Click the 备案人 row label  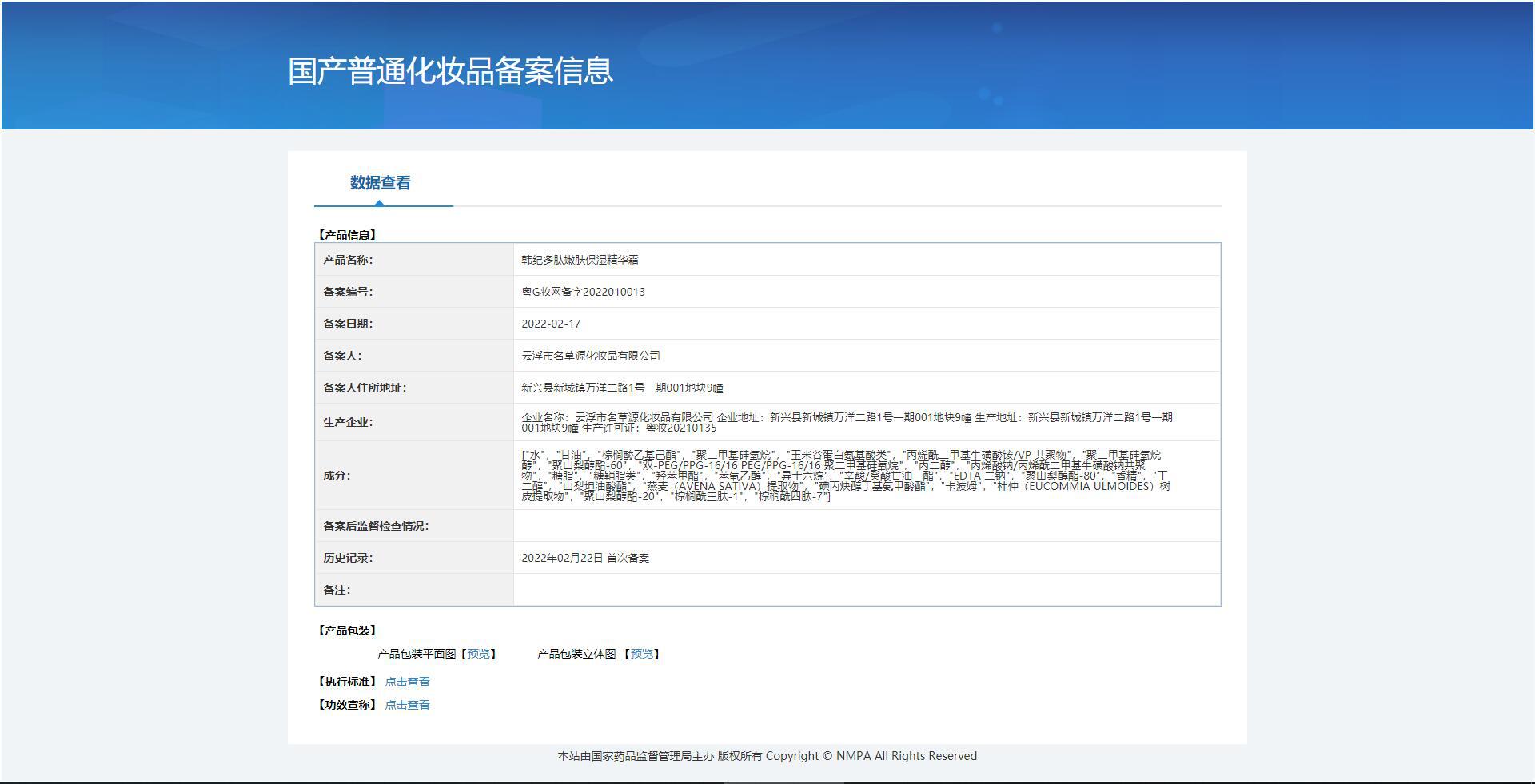[342, 356]
